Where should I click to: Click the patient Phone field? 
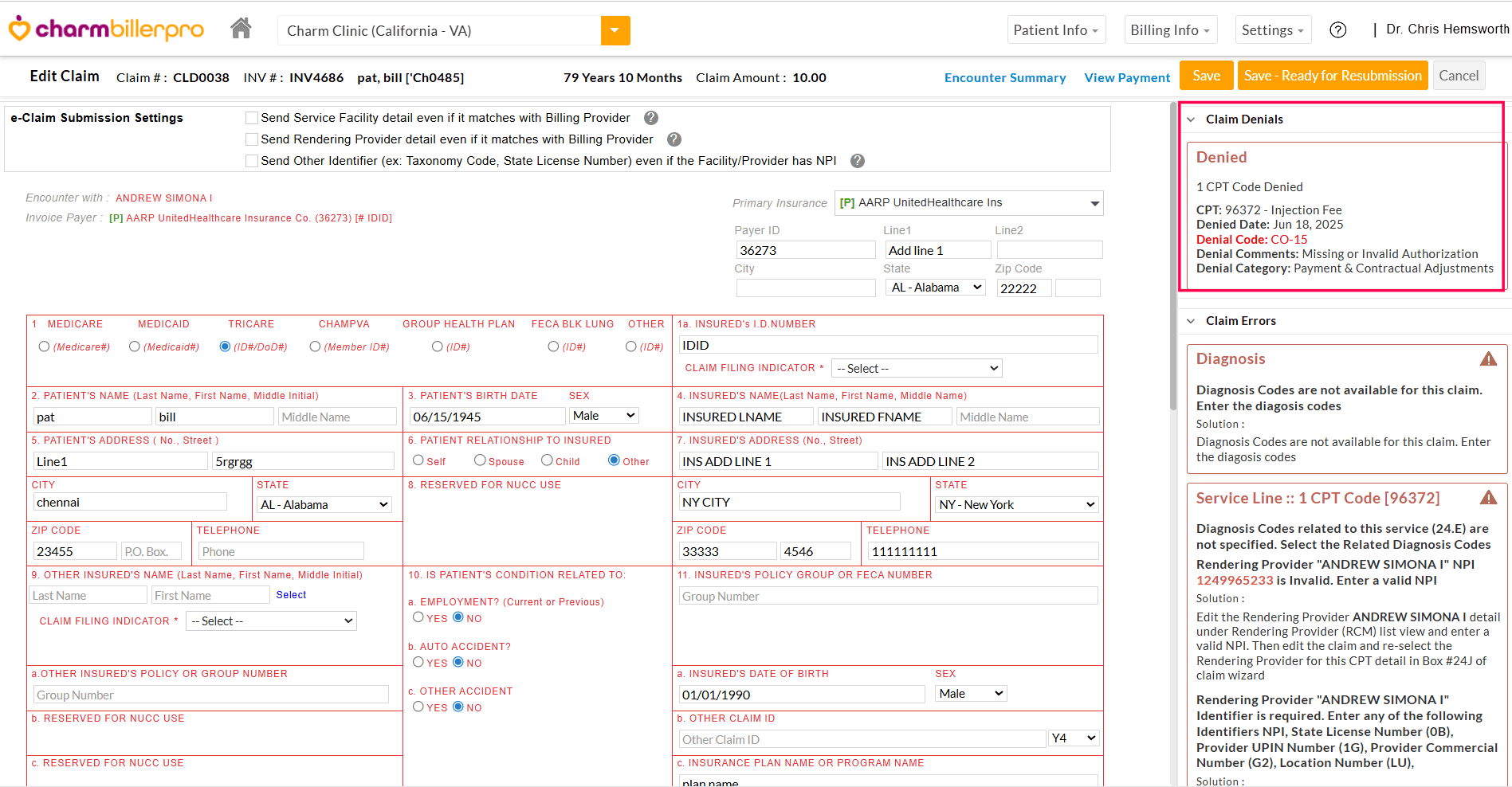281,551
